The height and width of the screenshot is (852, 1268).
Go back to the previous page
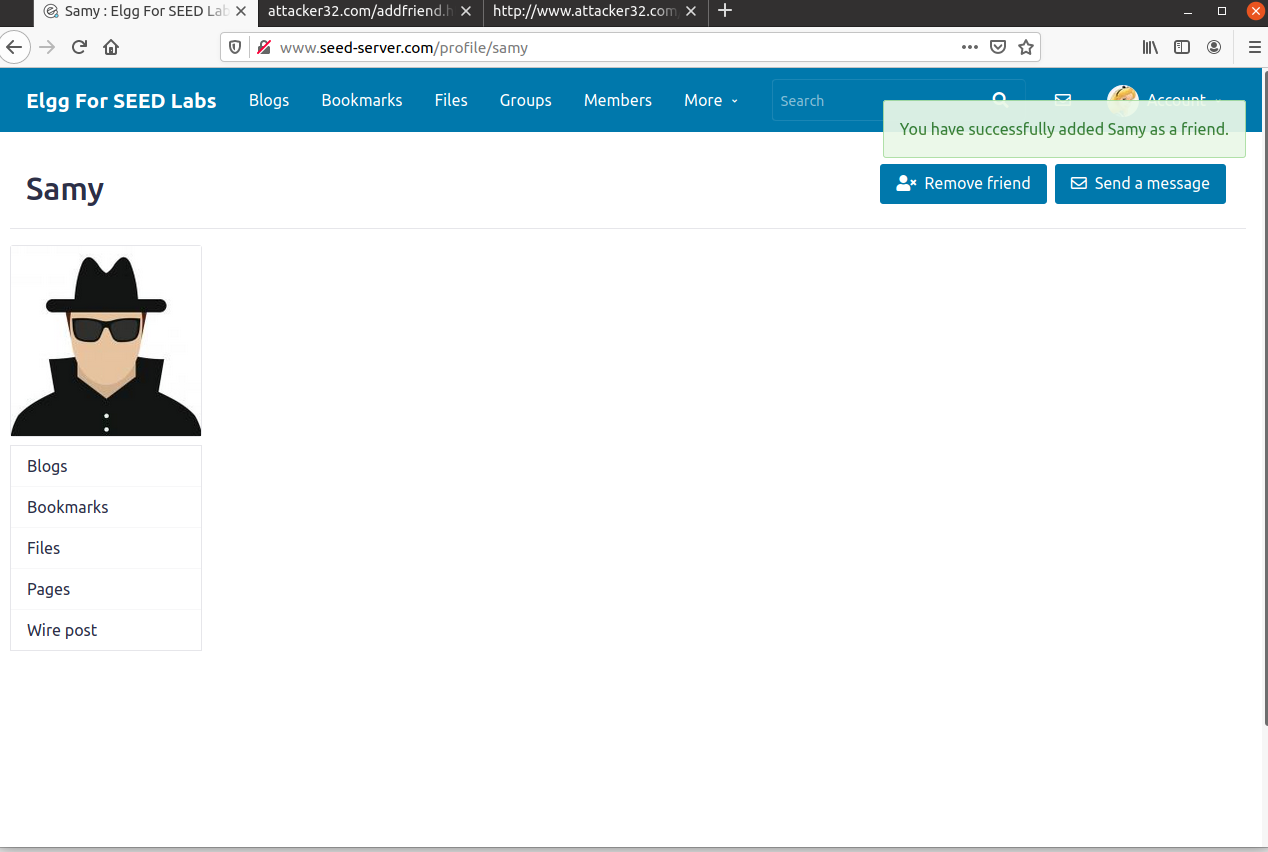[x=13, y=47]
